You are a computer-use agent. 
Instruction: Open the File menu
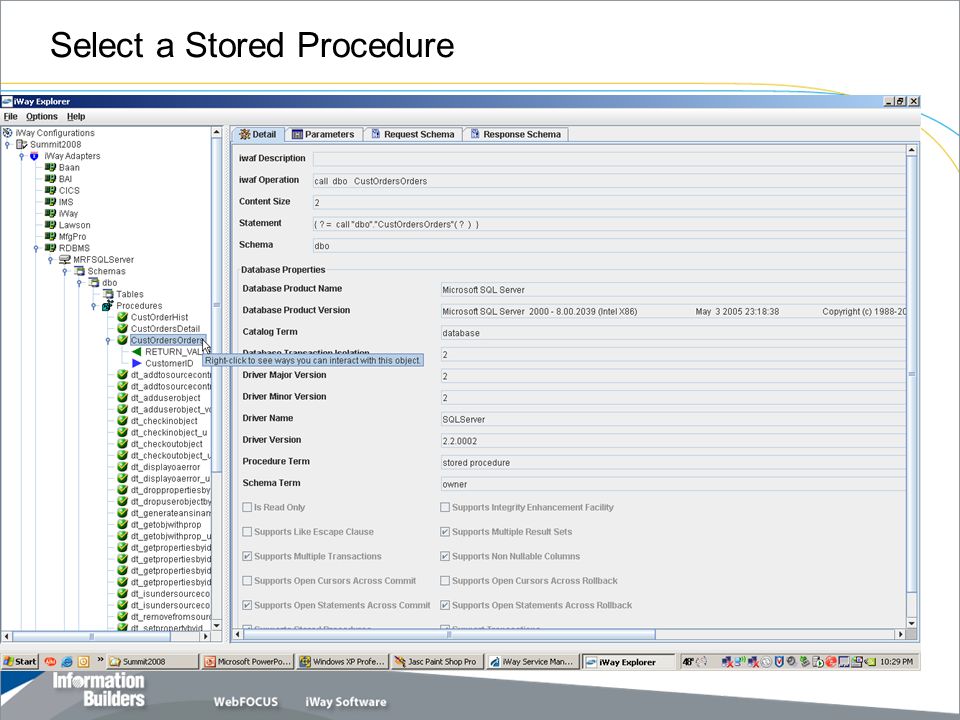10,116
